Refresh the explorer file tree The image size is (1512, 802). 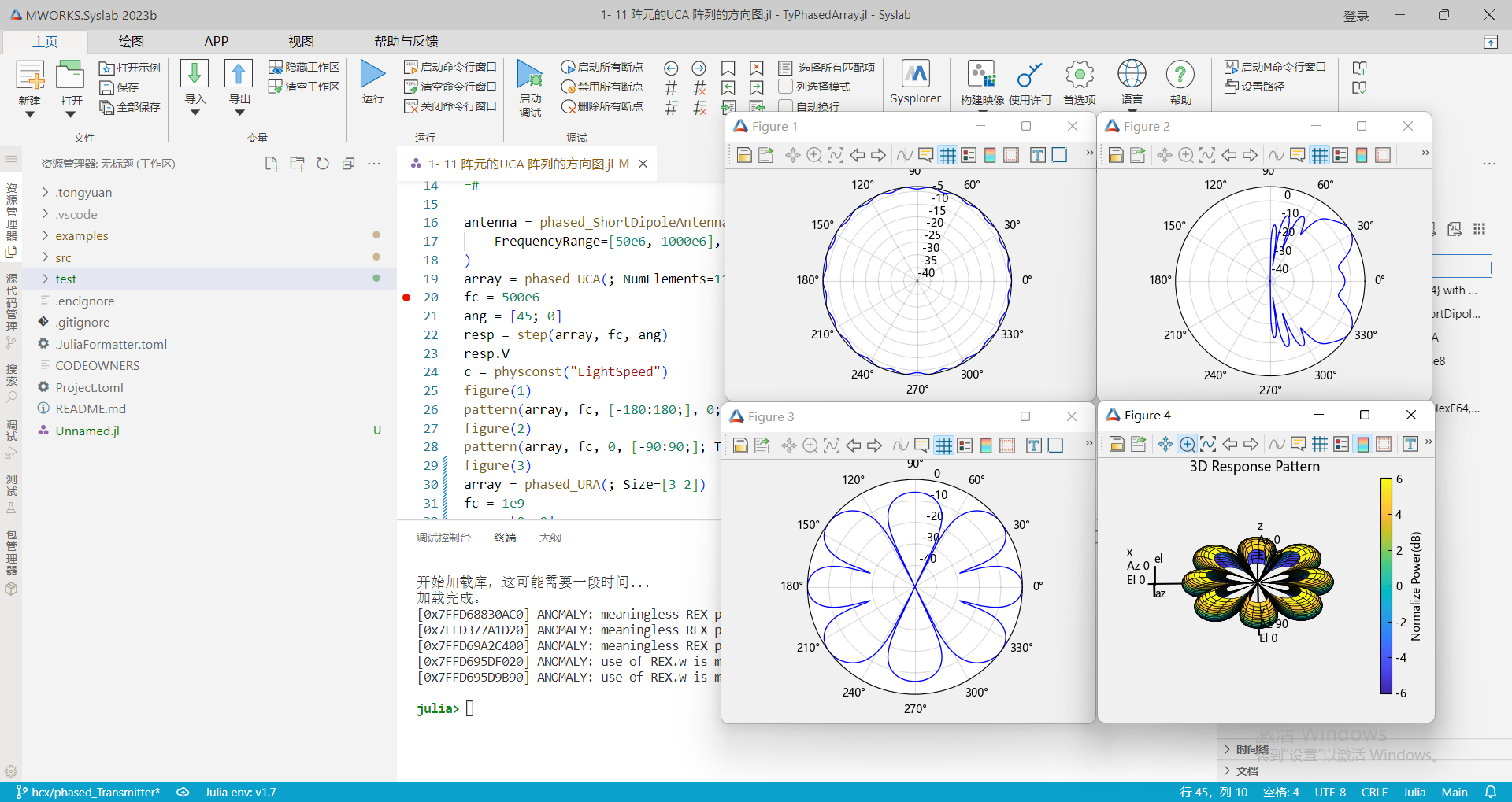[323, 164]
